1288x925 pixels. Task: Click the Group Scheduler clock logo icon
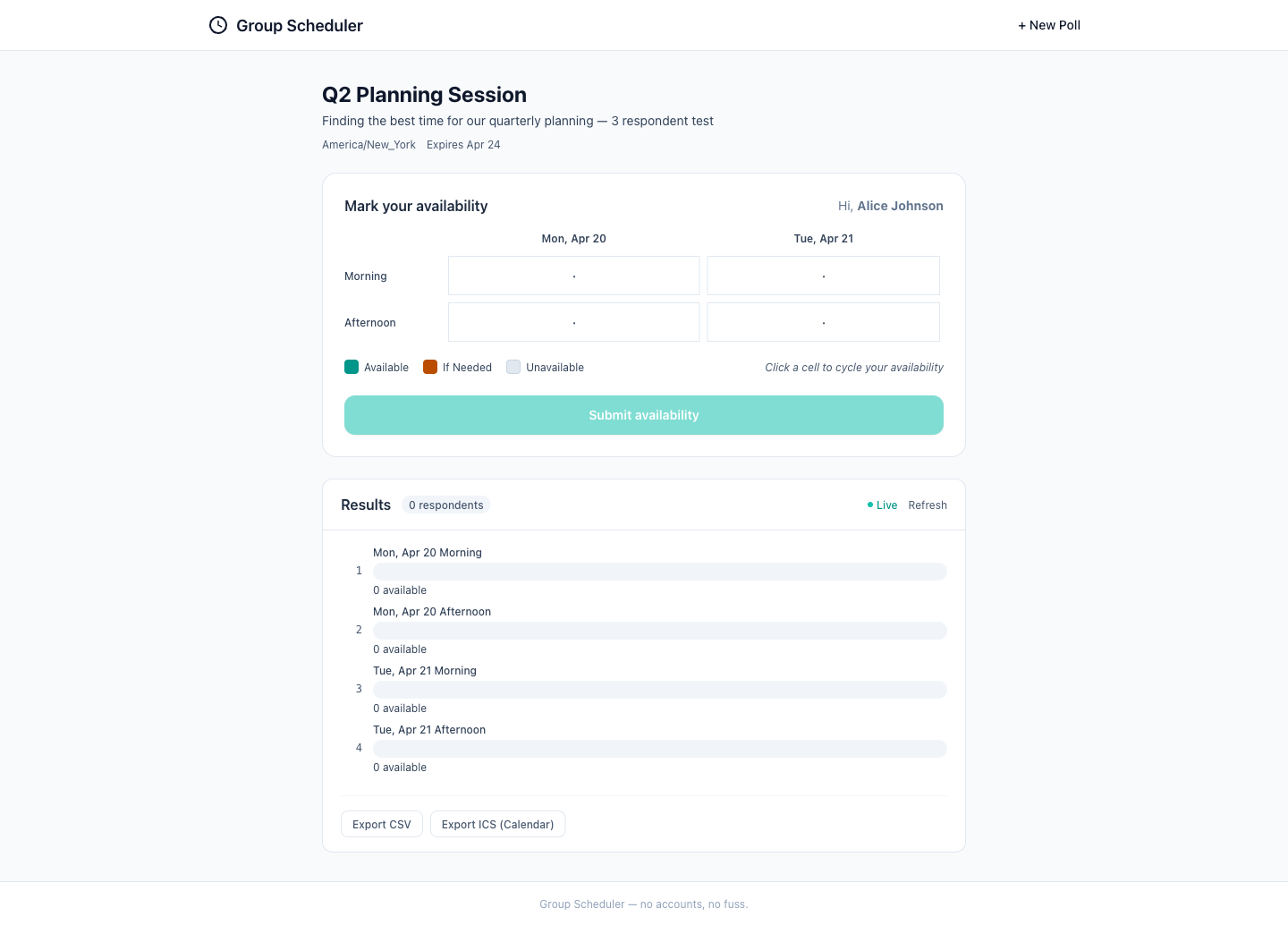(x=218, y=25)
